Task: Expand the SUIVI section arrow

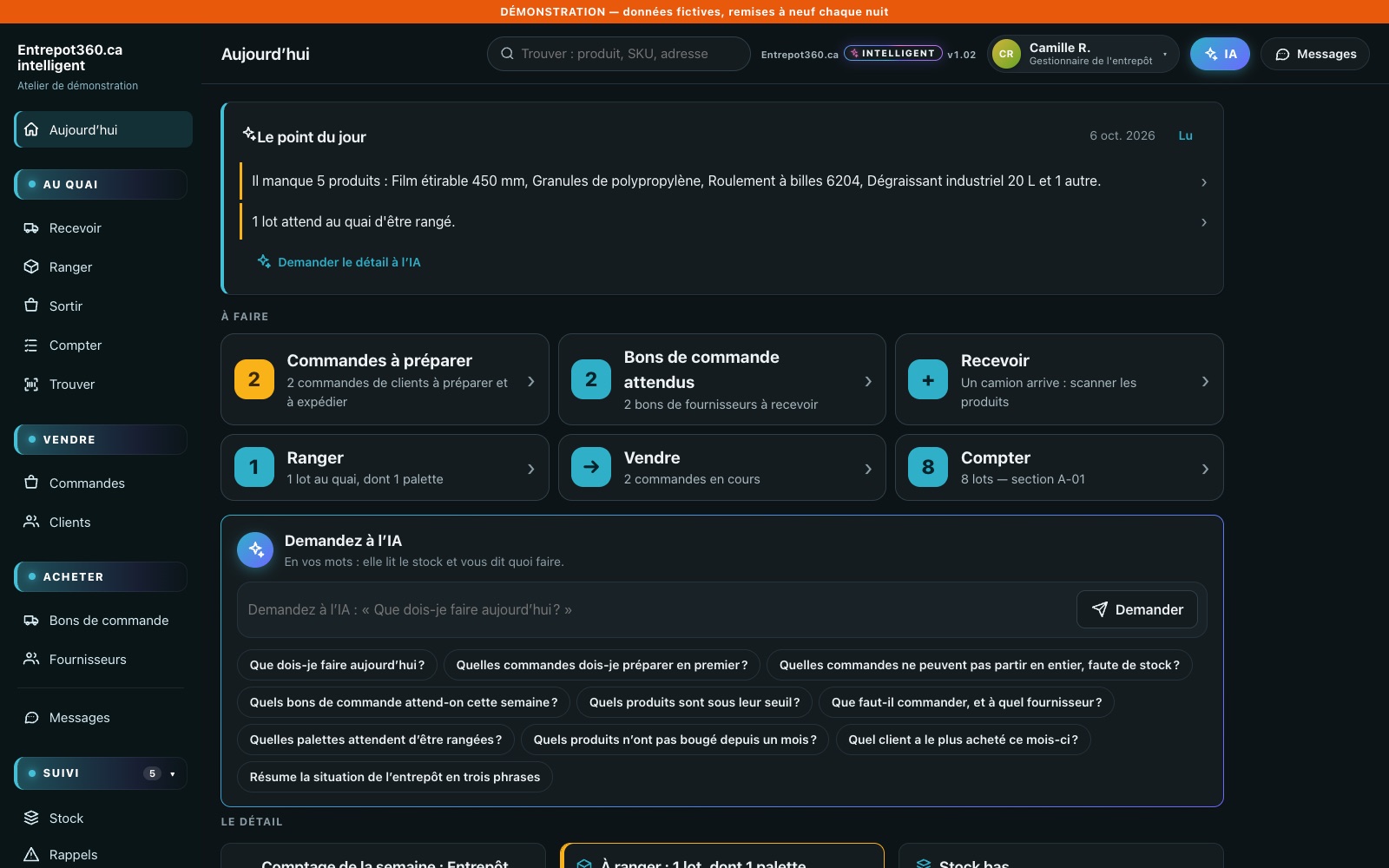Action: click(x=173, y=773)
